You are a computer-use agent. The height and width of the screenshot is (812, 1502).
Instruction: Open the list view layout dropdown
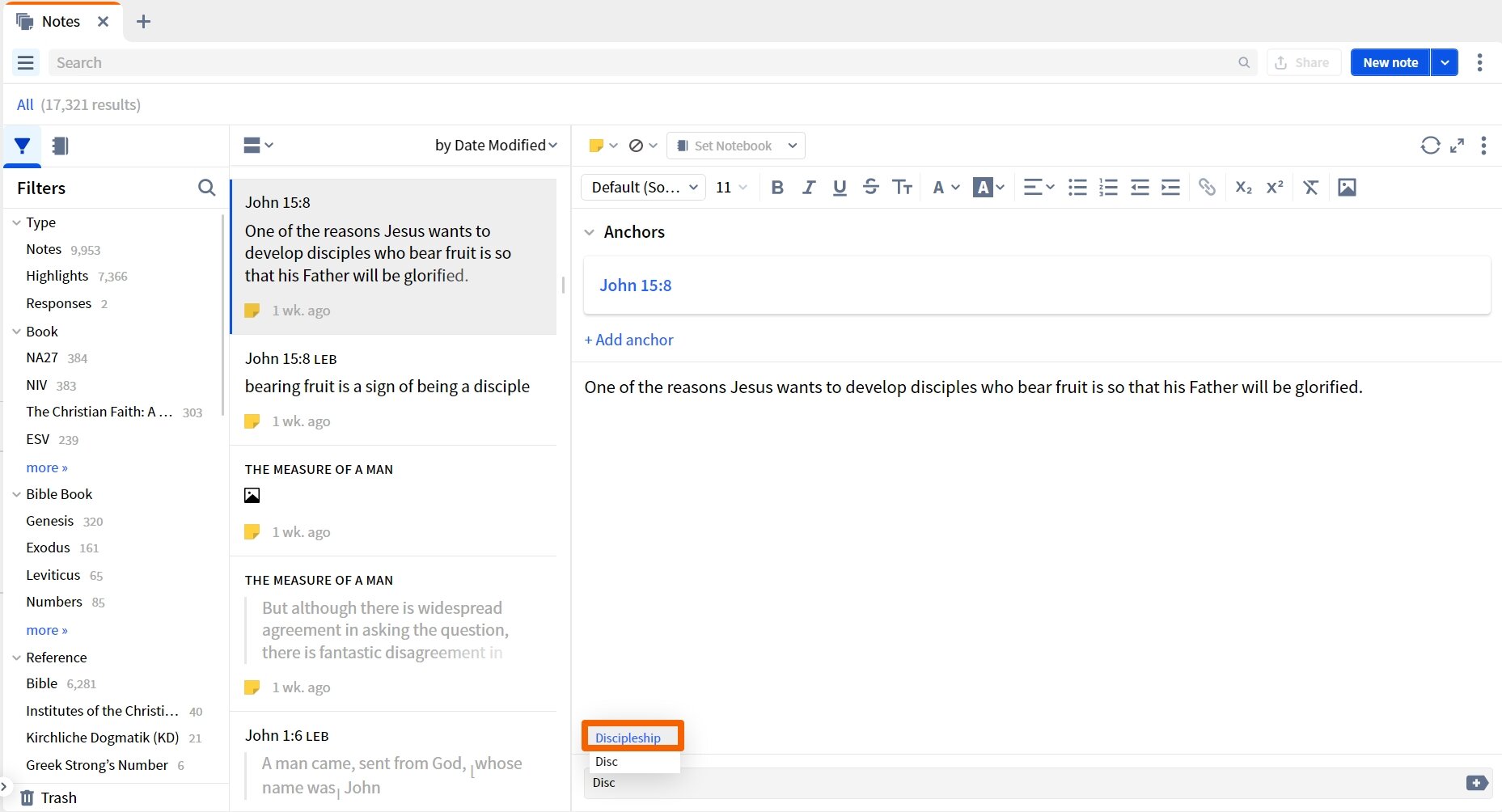pos(258,145)
